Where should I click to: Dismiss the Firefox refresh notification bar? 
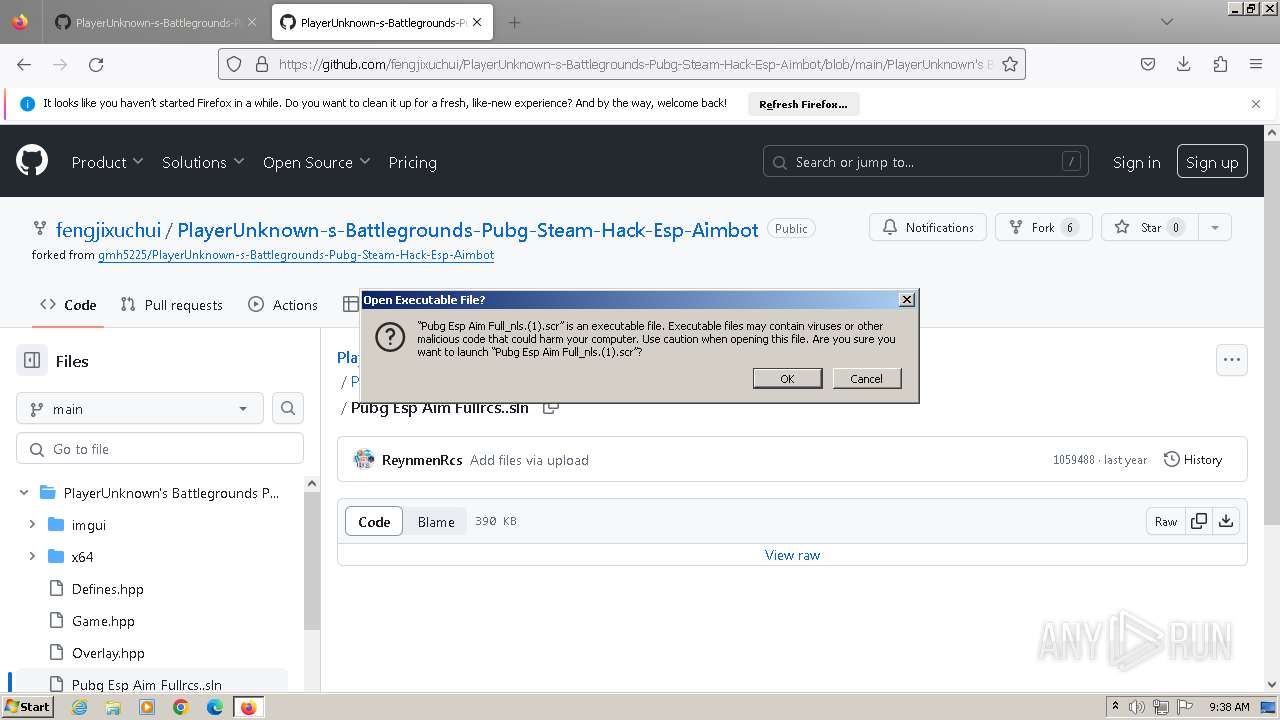pos(1256,104)
